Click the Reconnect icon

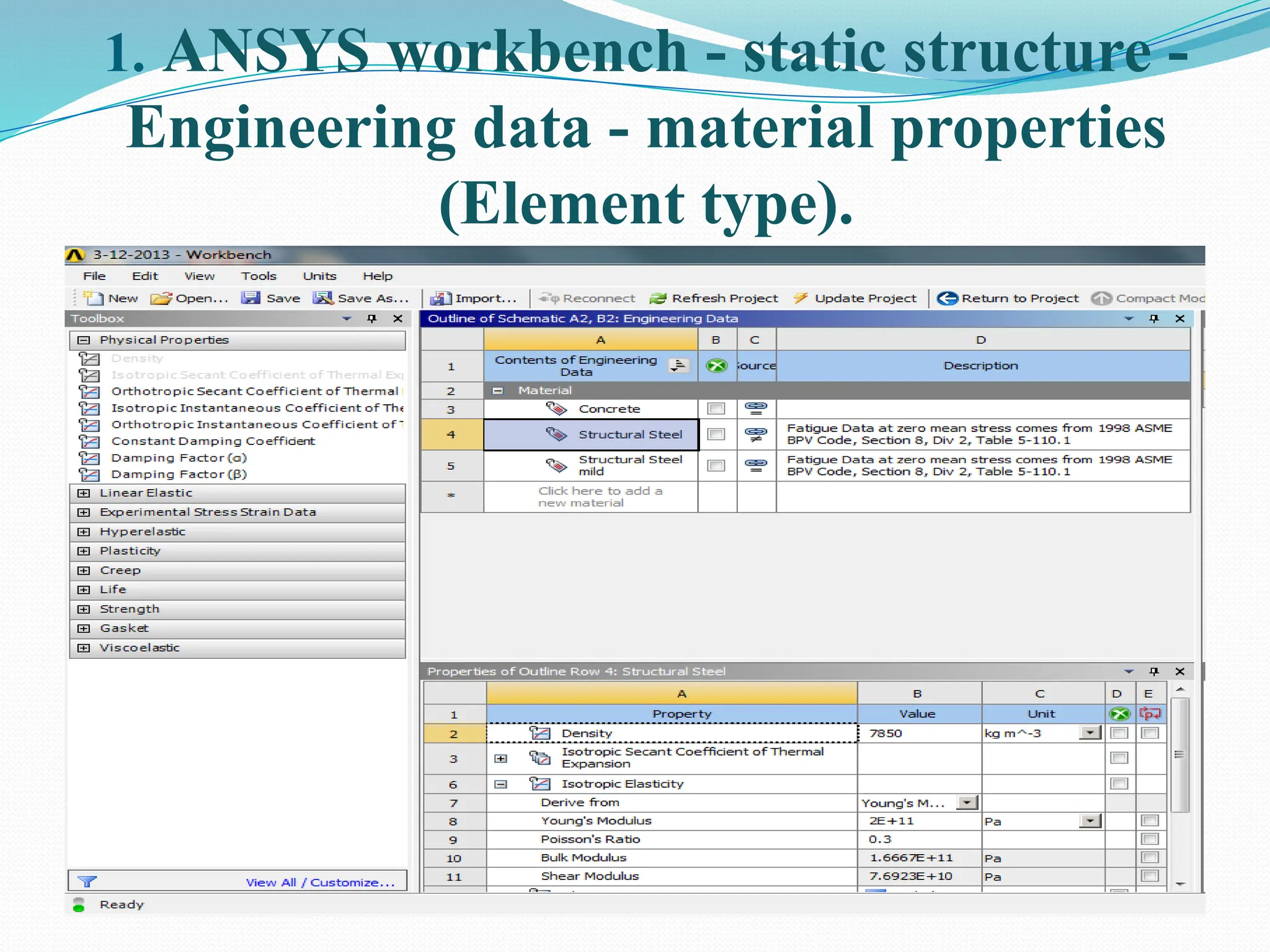pos(549,298)
